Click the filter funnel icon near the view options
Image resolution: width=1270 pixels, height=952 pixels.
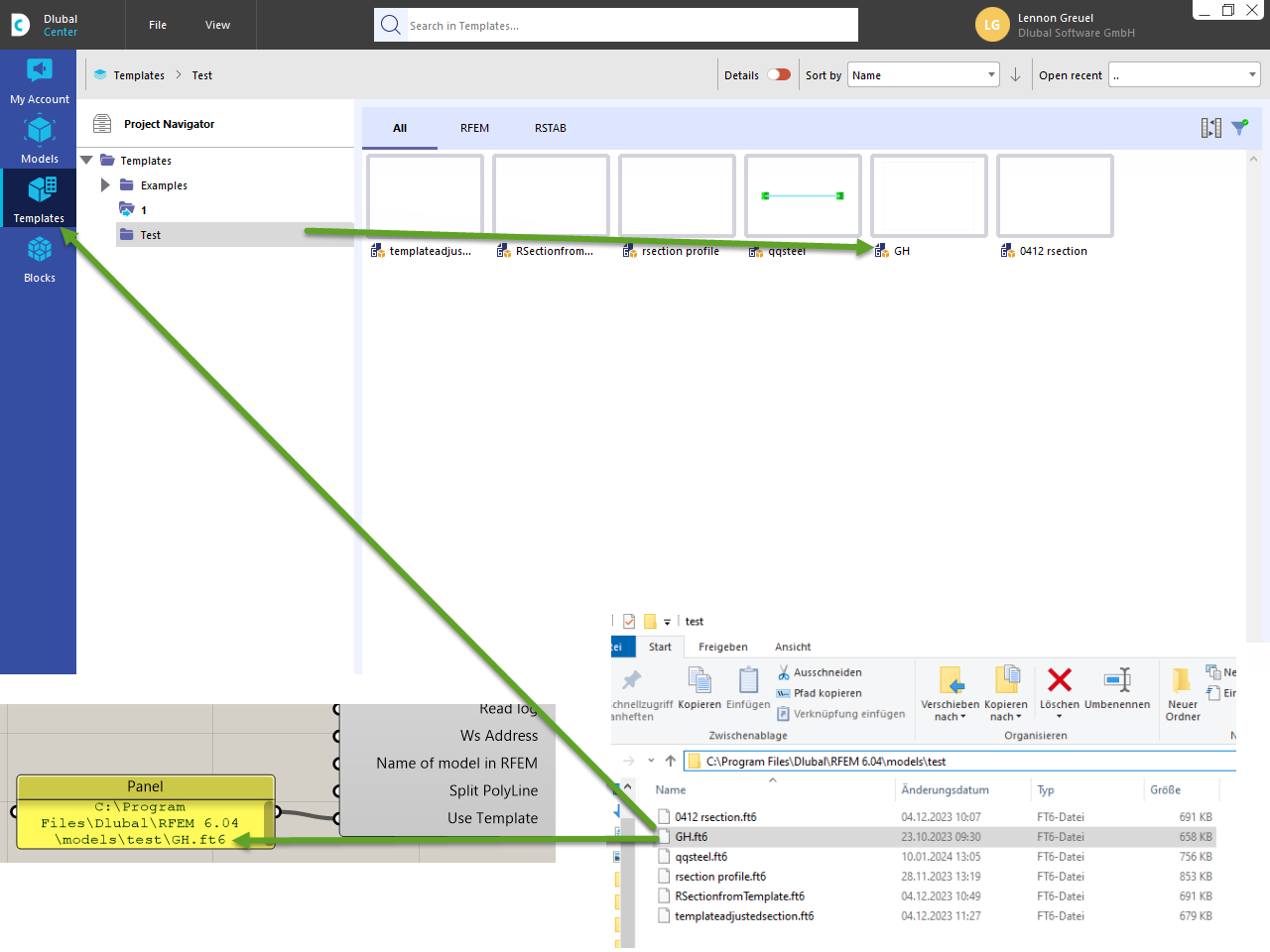pyautogui.click(x=1238, y=127)
